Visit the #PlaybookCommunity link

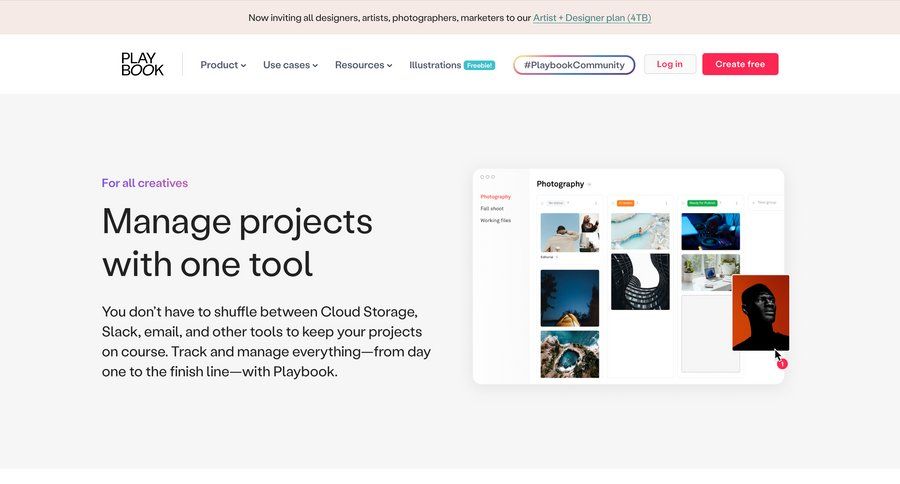(x=574, y=65)
